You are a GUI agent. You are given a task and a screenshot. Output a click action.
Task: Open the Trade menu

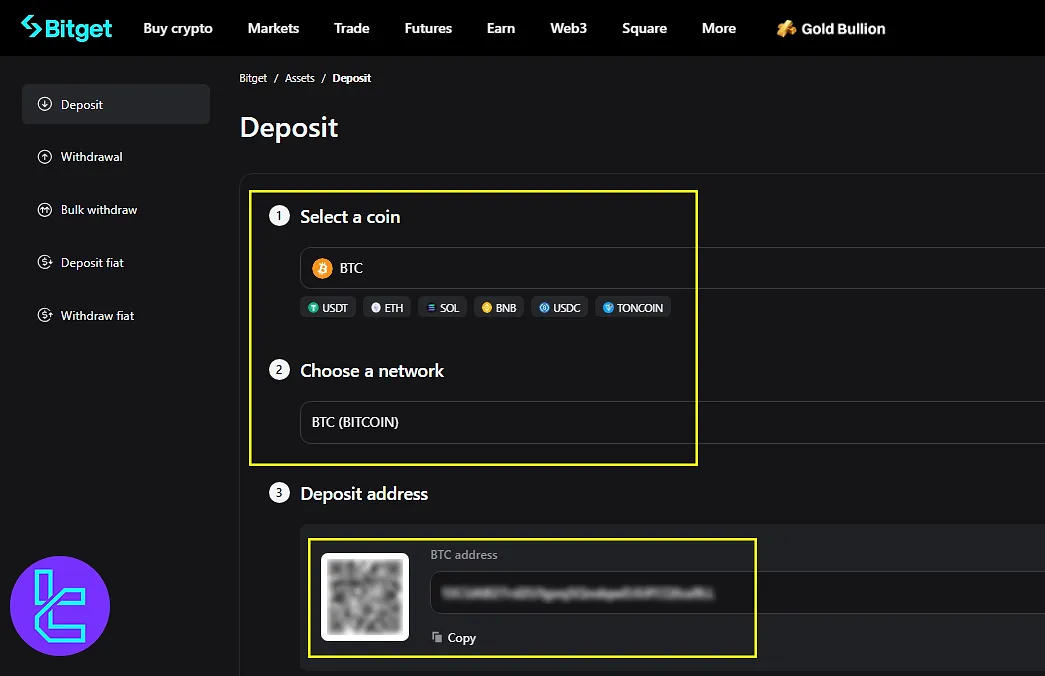352,29
